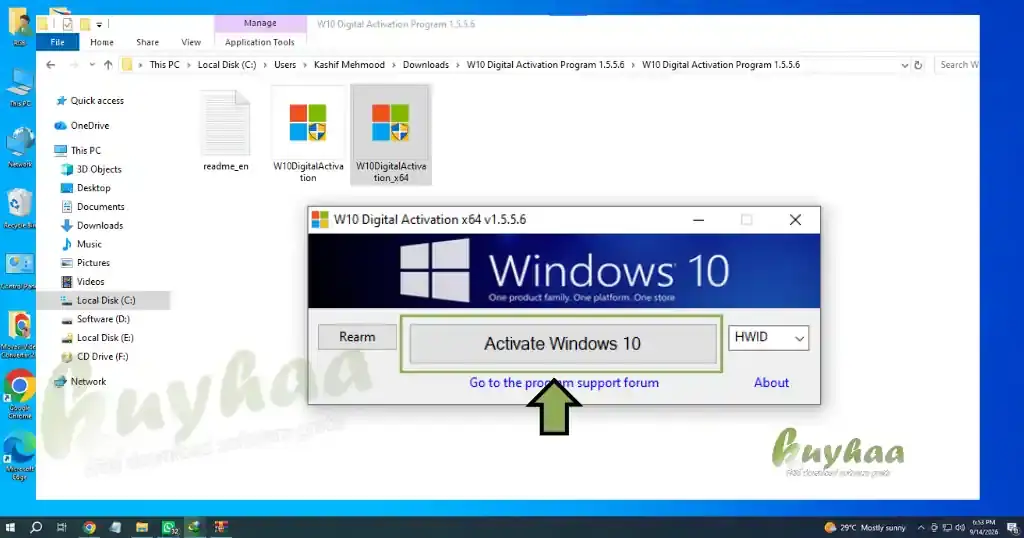
Task: Open Google Chrome from the taskbar
Action: [89, 527]
